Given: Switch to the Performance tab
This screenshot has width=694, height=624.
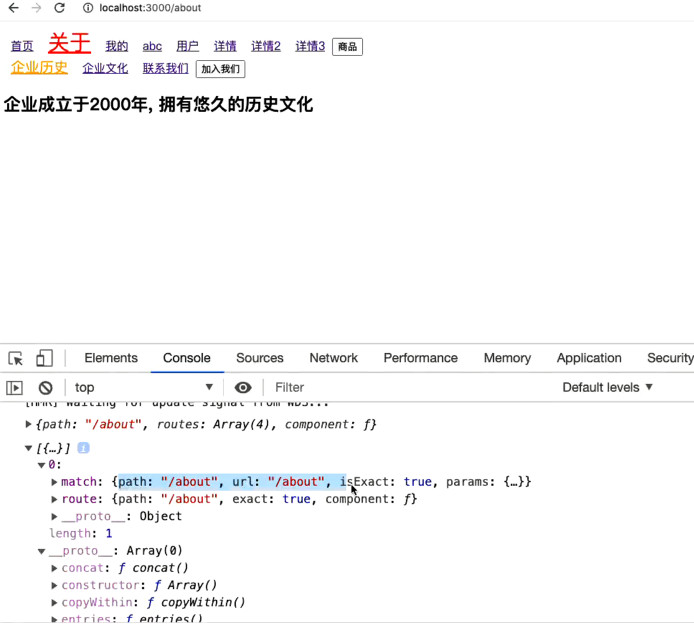Looking at the screenshot, I should point(420,358).
